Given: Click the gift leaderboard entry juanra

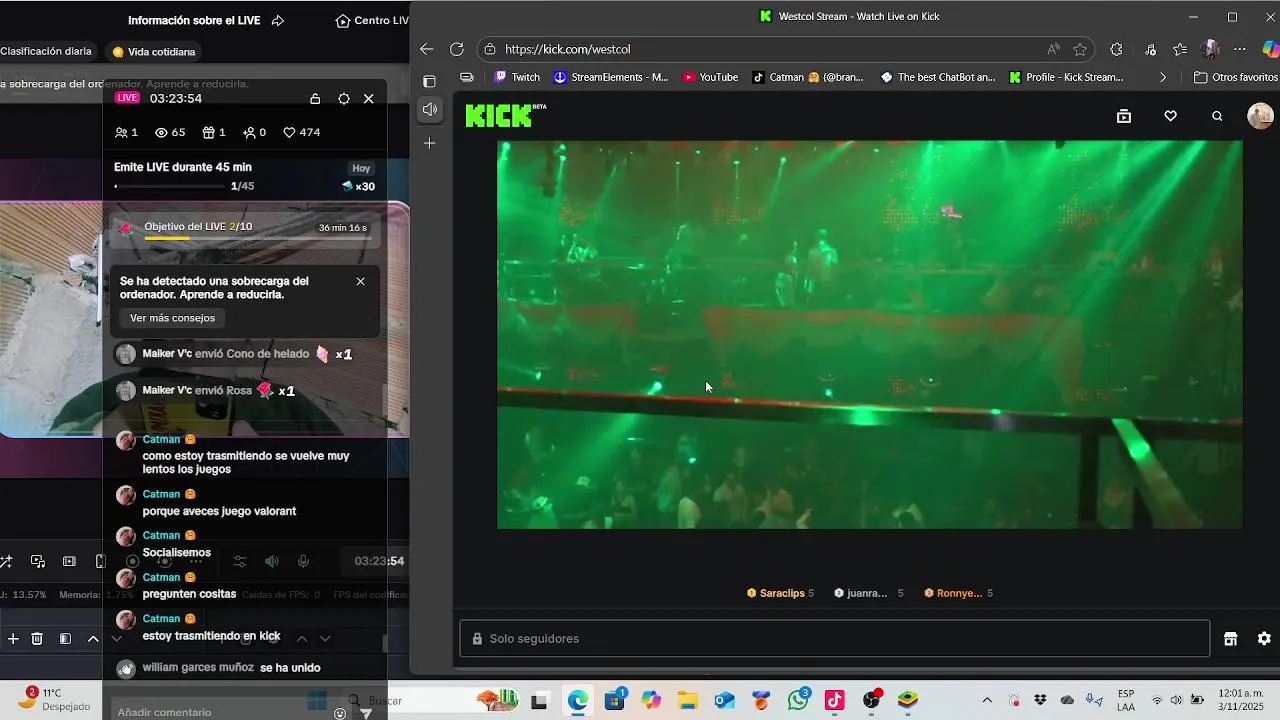Looking at the screenshot, I should point(868,593).
